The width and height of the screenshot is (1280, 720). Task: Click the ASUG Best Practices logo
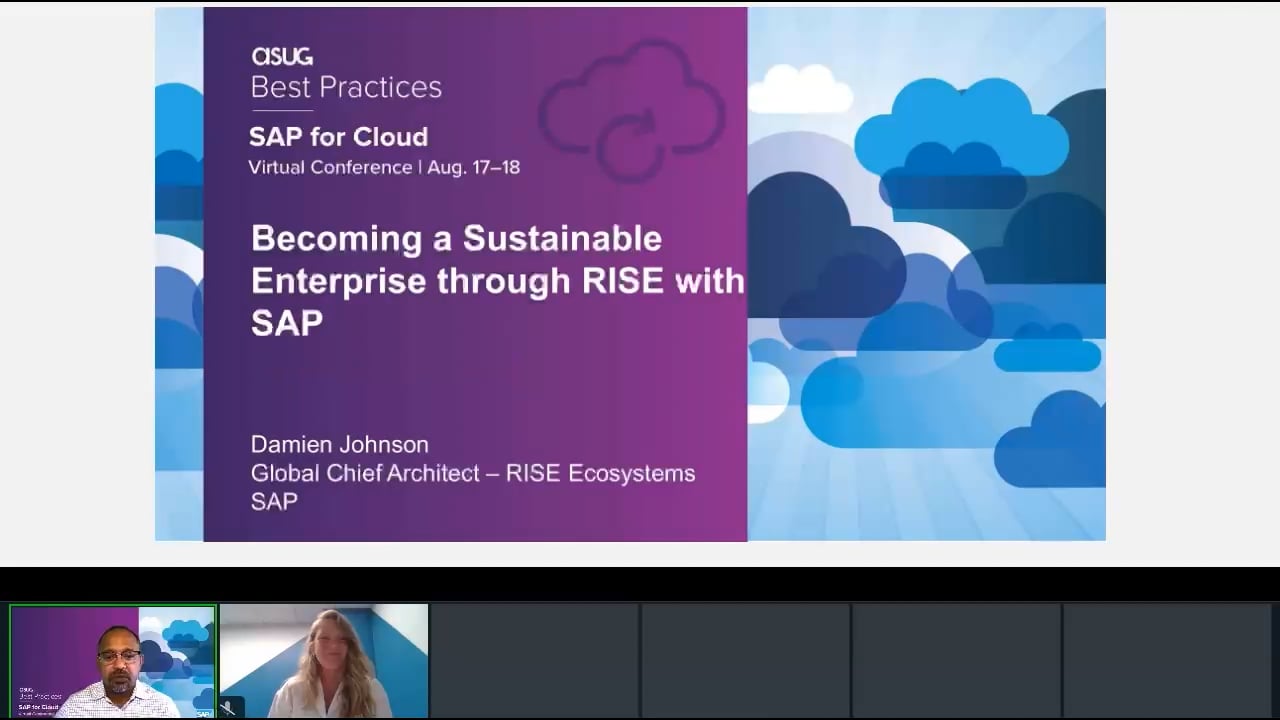pos(346,74)
